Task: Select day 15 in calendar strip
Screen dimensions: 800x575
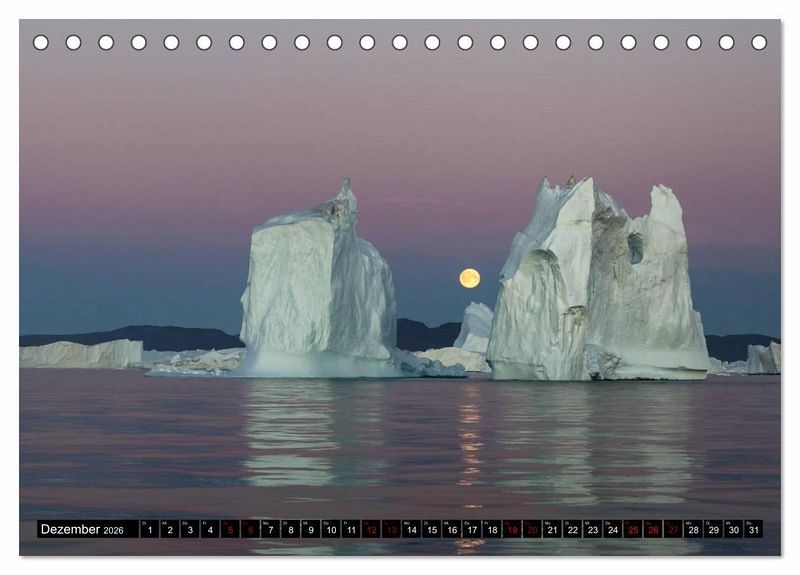Action: [432, 529]
